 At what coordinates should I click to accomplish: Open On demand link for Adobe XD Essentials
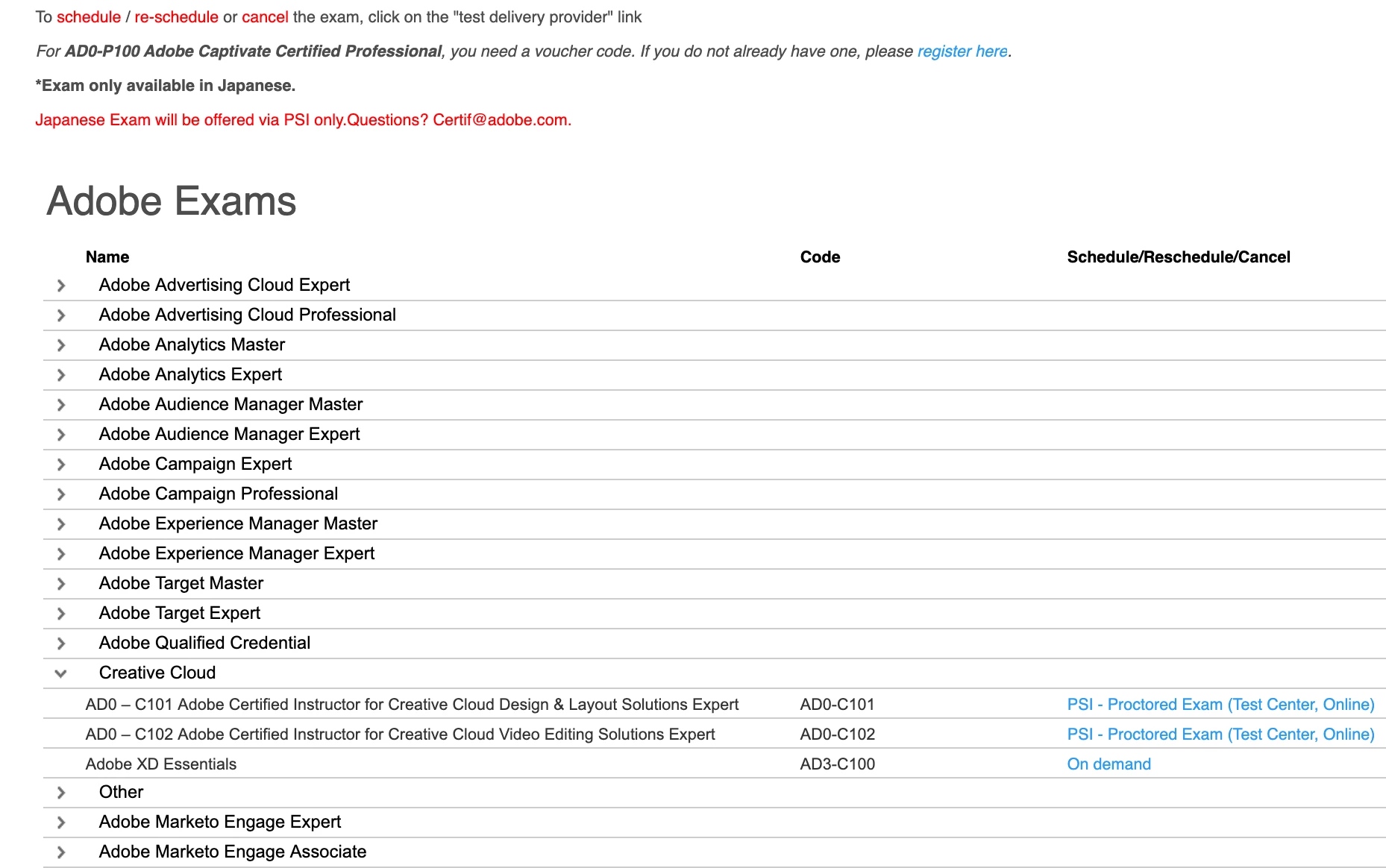pos(1109,764)
